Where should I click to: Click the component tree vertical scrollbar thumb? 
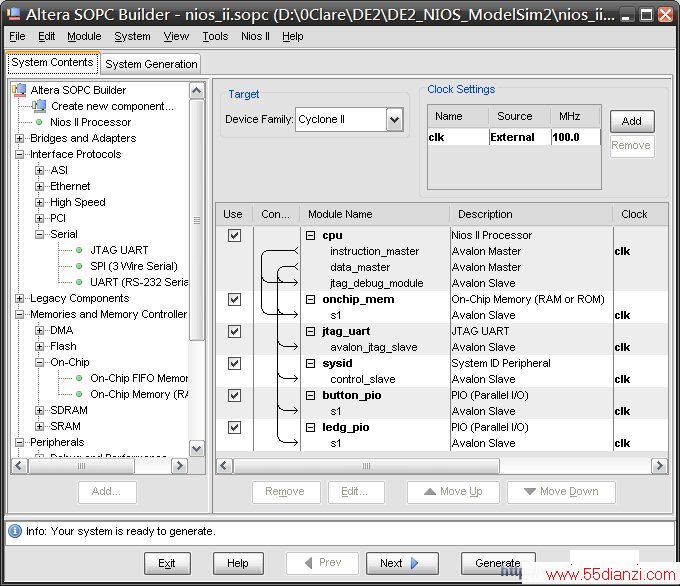click(196, 220)
